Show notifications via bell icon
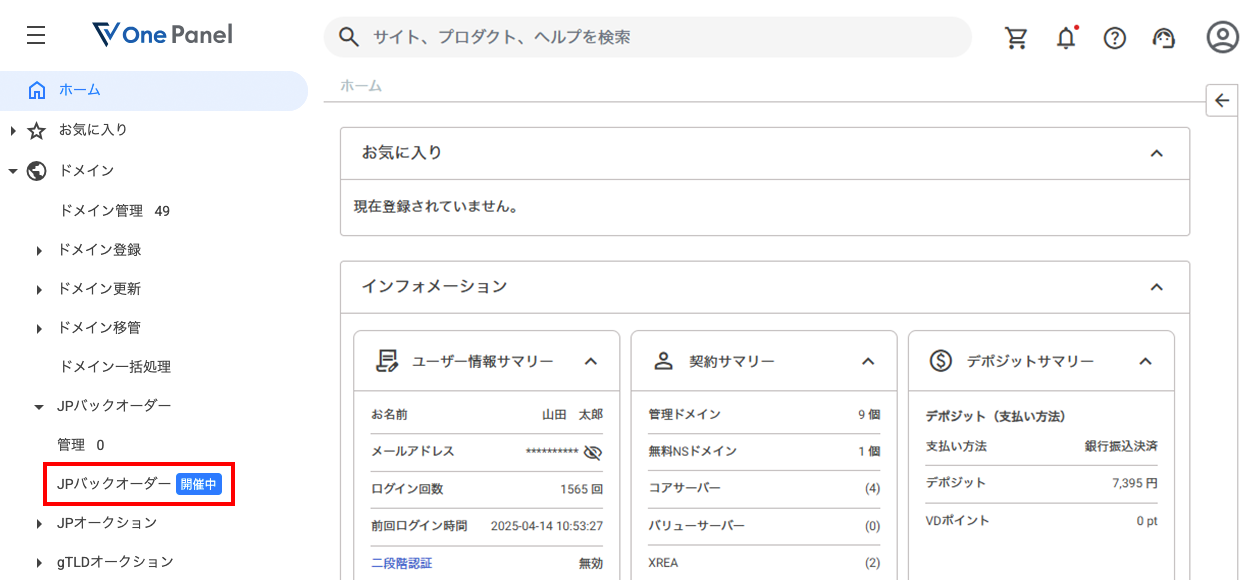This screenshot has height=580, width=1250. pos(1066,38)
